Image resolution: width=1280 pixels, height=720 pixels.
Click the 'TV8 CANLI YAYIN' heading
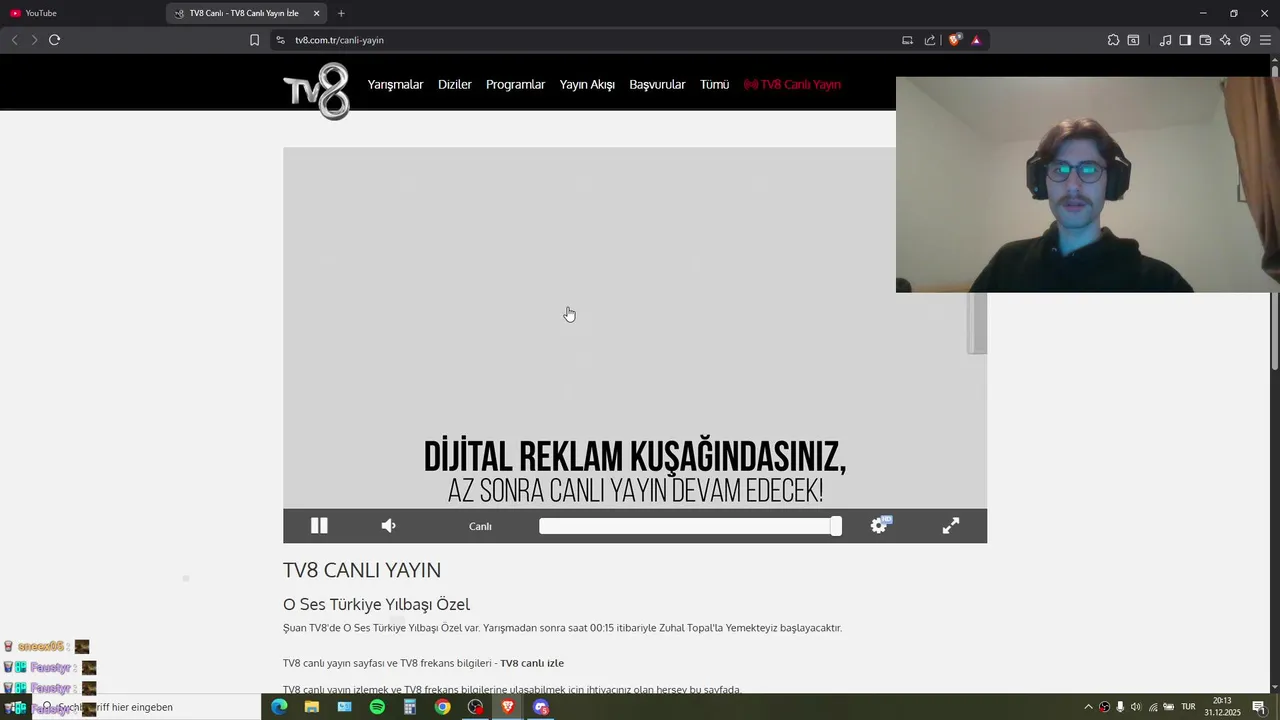pyautogui.click(x=362, y=570)
